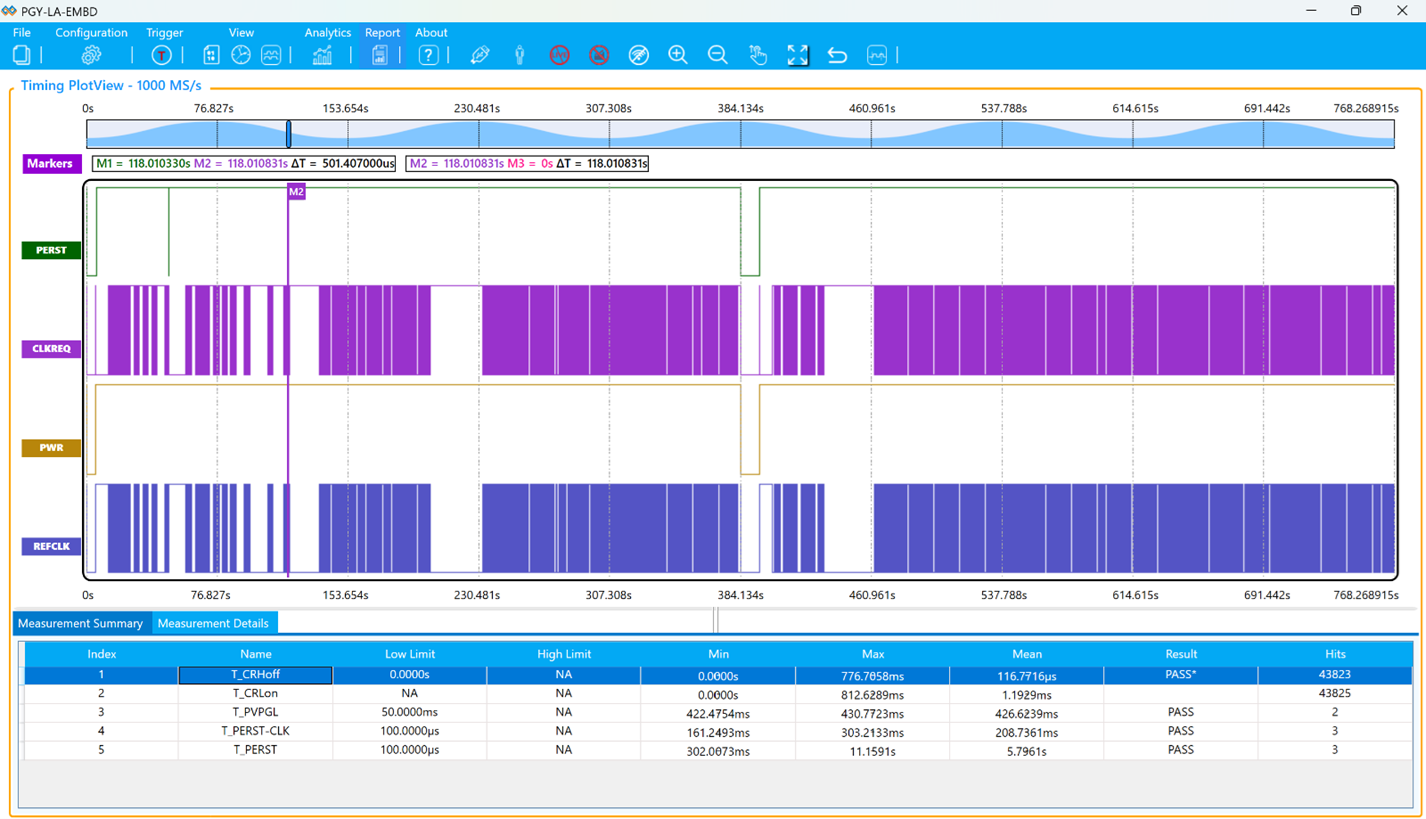This screenshot has width=1426, height=819.
Task: Select the T_PVPGL measurement row
Action: point(256,712)
